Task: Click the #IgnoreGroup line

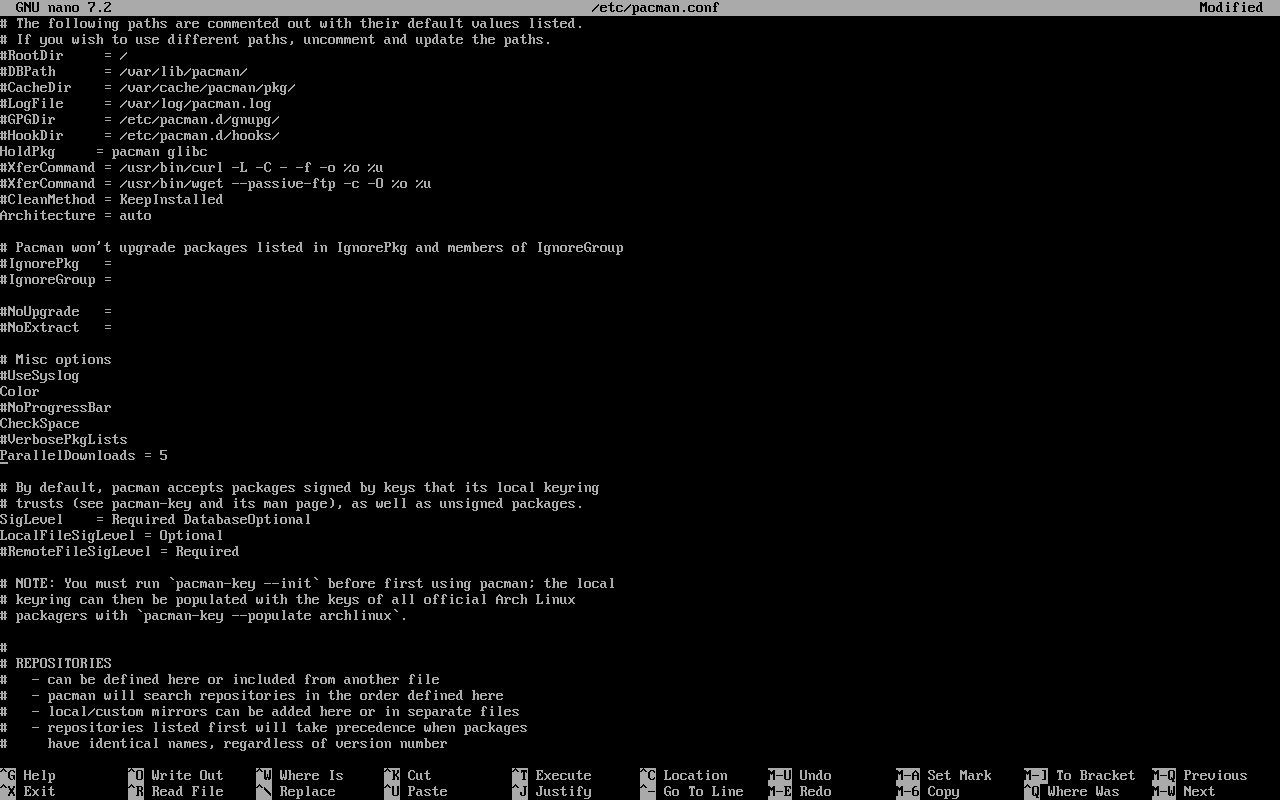Action: [56, 279]
